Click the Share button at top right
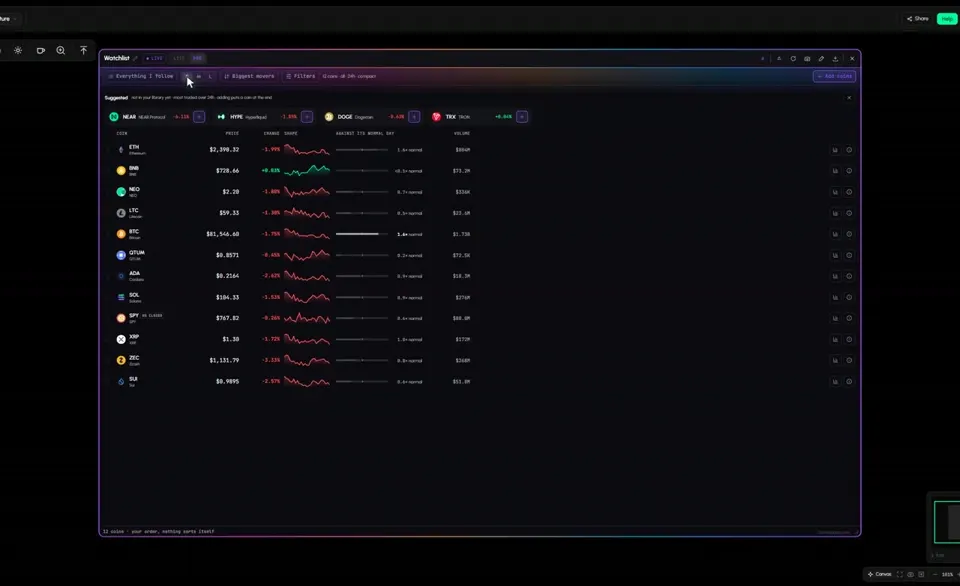Viewport: 960px width, 586px height. (x=917, y=18)
